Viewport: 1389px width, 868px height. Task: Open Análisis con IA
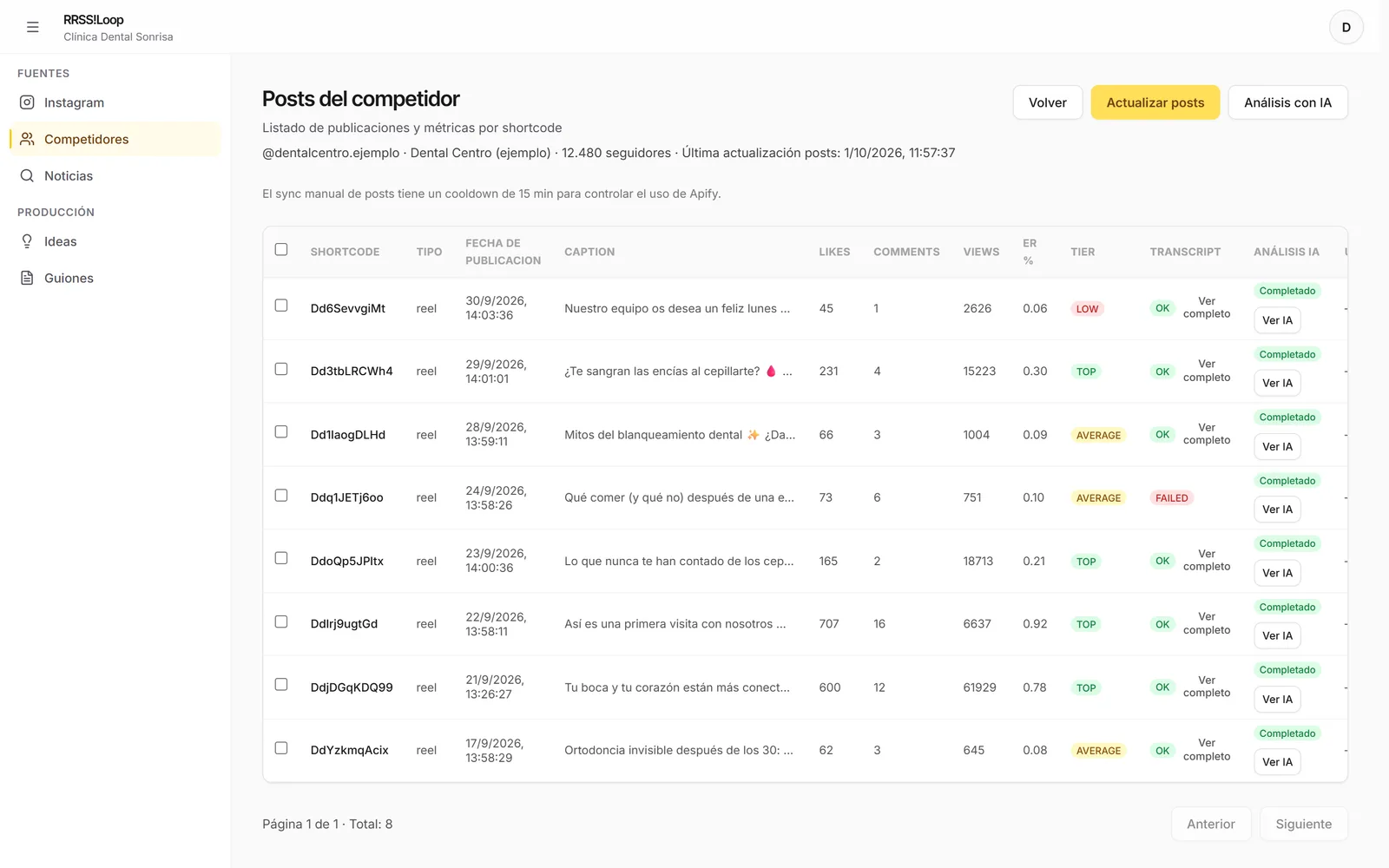pos(1287,102)
